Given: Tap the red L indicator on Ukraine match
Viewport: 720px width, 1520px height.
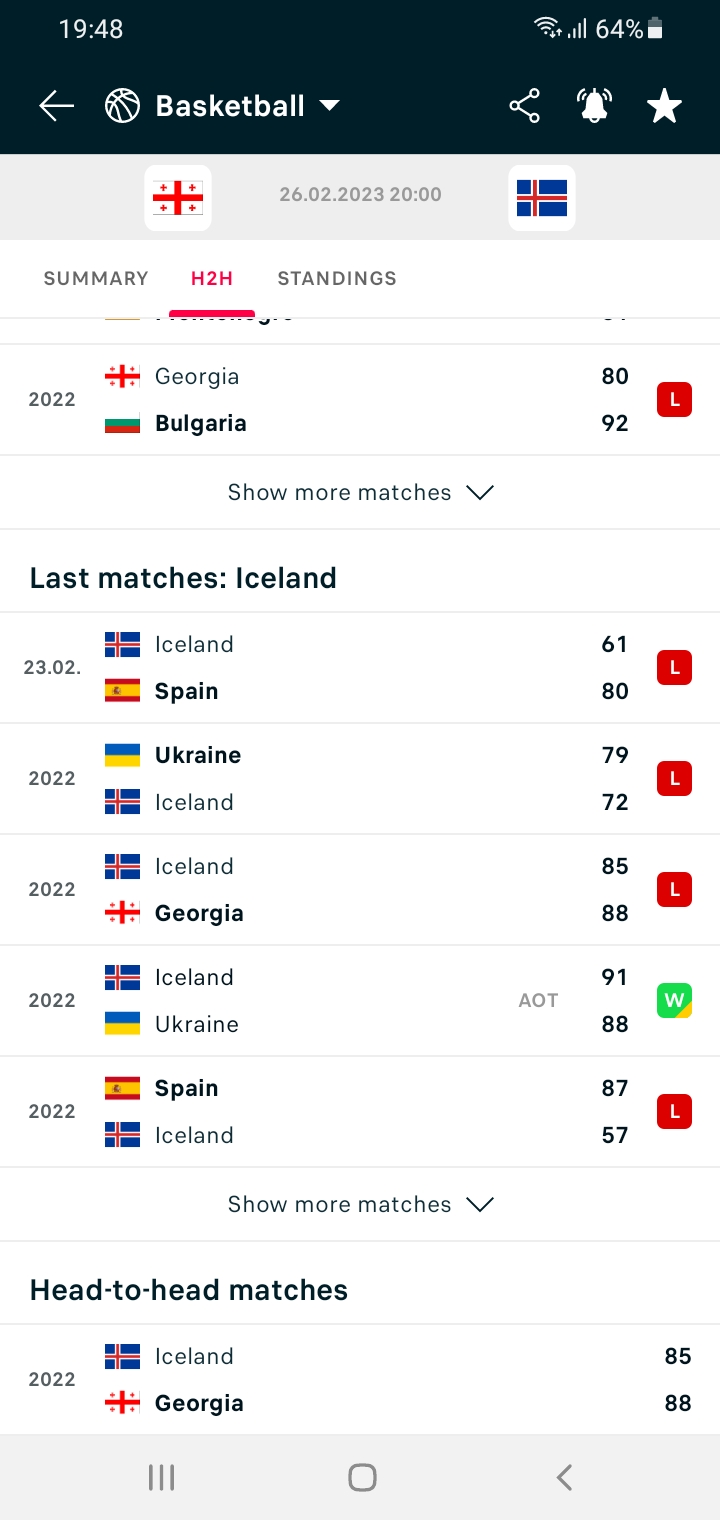Looking at the screenshot, I should [674, 778].
